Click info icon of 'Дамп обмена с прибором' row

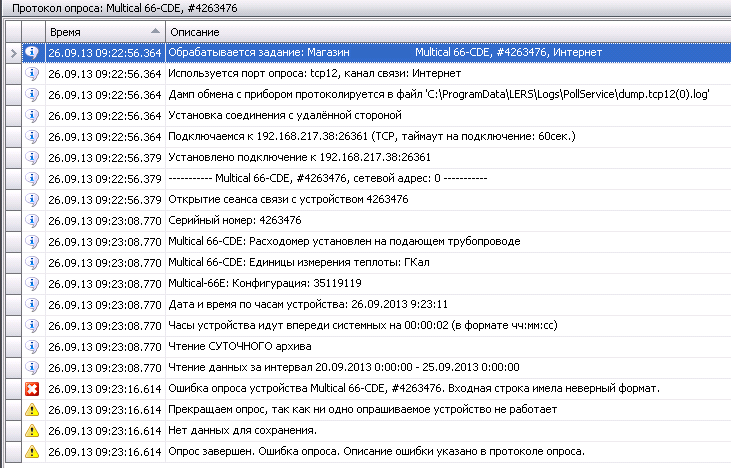click(32, 94)
